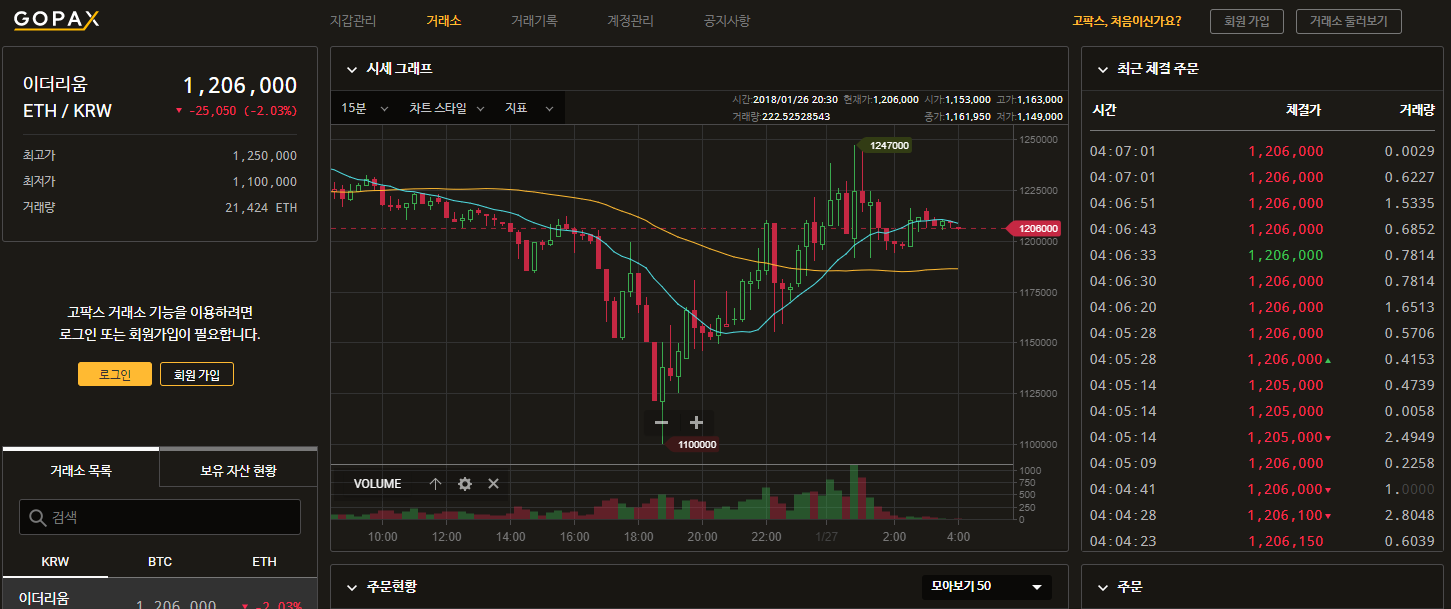
Task: Zoom in the chart with plus icon
Action: click(x=697, y=423)
